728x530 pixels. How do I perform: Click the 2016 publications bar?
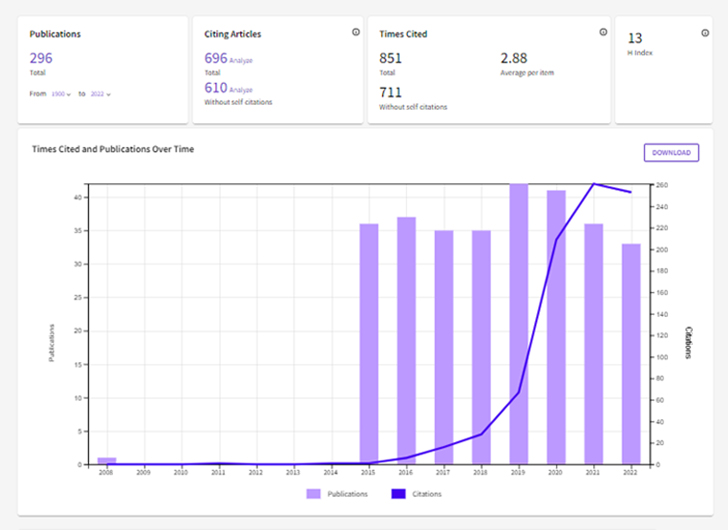[x=406, y=341]
